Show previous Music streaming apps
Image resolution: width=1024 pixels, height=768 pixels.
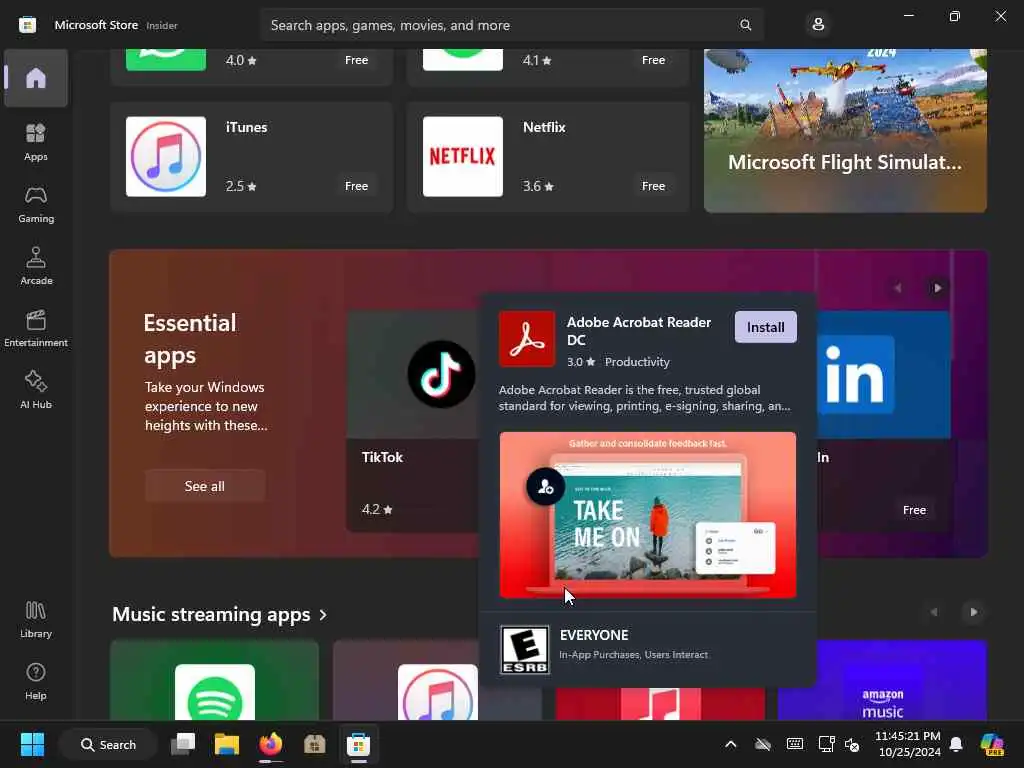tap(934, 612)
